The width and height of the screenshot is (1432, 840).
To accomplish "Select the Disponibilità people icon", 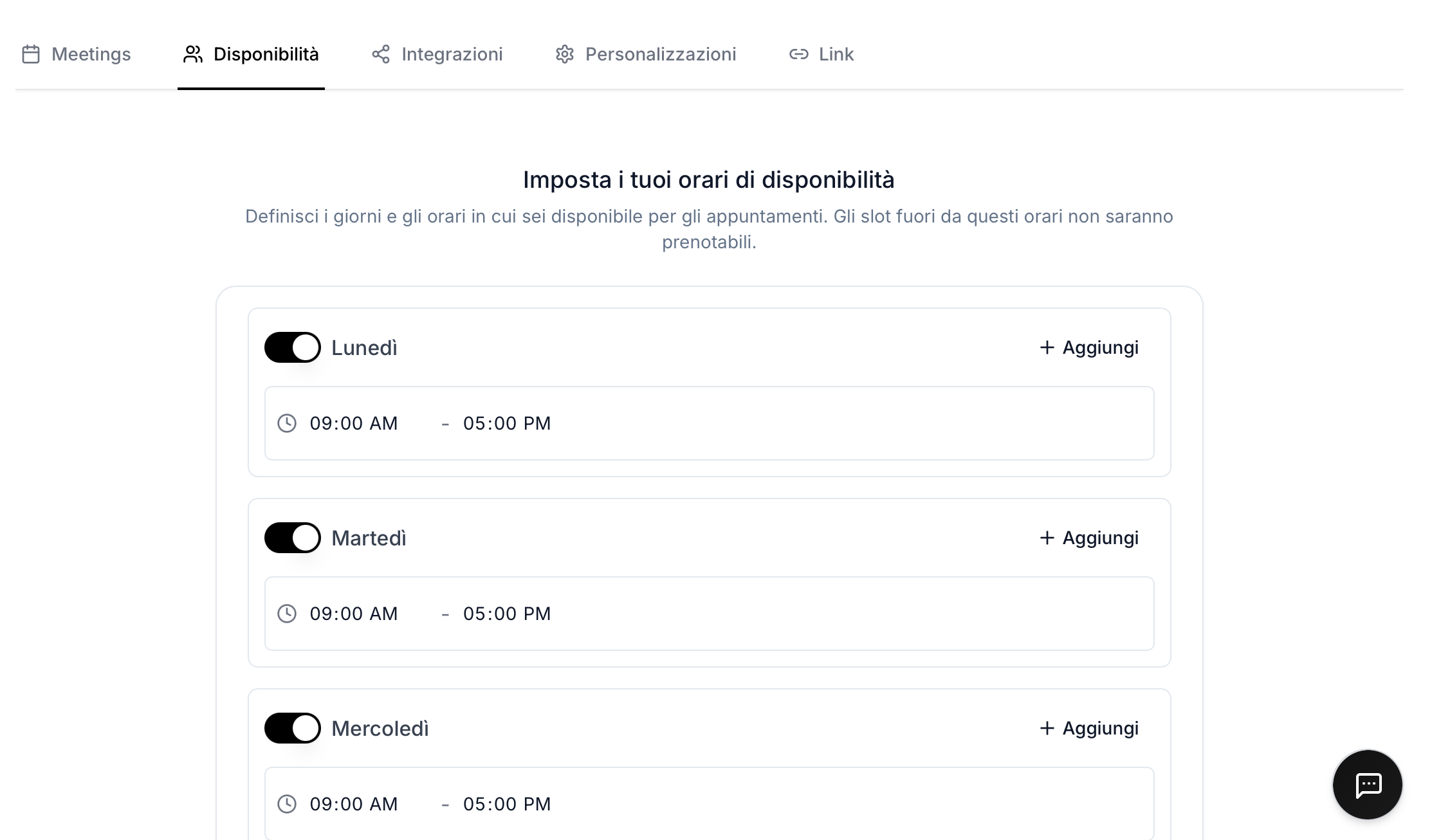I will [192, 54].
